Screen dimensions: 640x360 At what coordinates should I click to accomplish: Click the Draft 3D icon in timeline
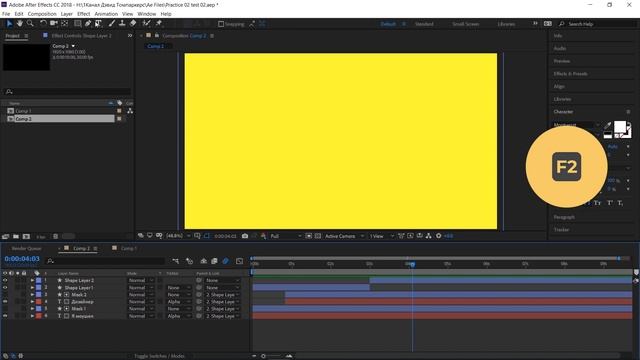[189, 261]
